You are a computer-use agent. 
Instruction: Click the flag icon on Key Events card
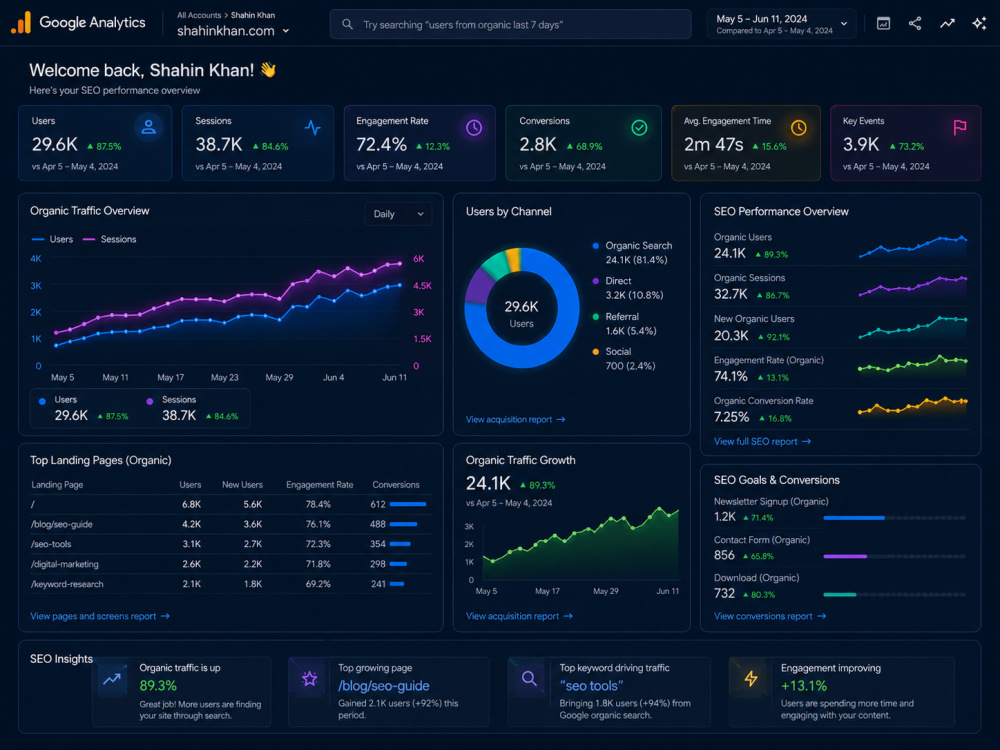[960, 128]
